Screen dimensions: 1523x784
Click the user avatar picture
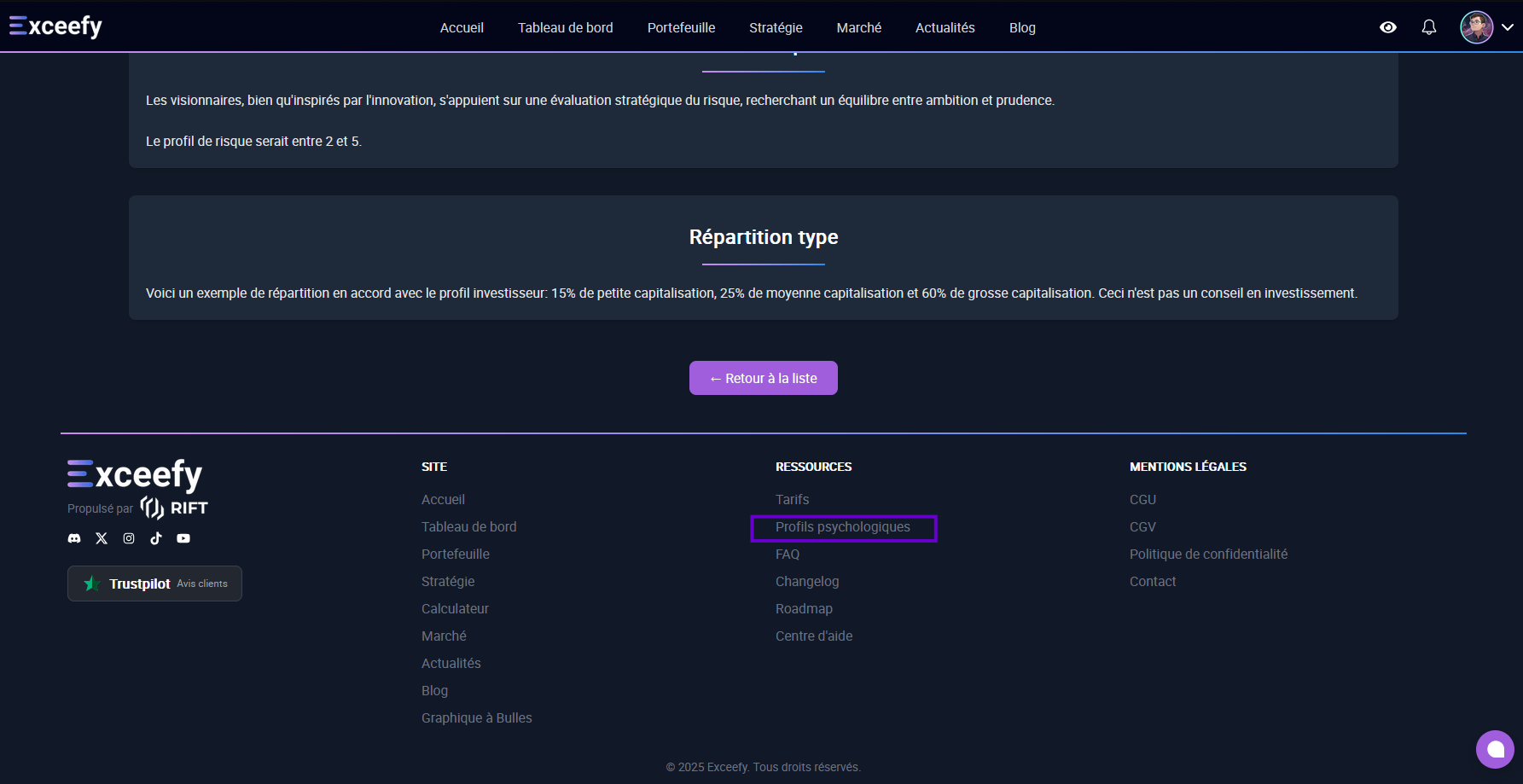(x=1476, y=27)
